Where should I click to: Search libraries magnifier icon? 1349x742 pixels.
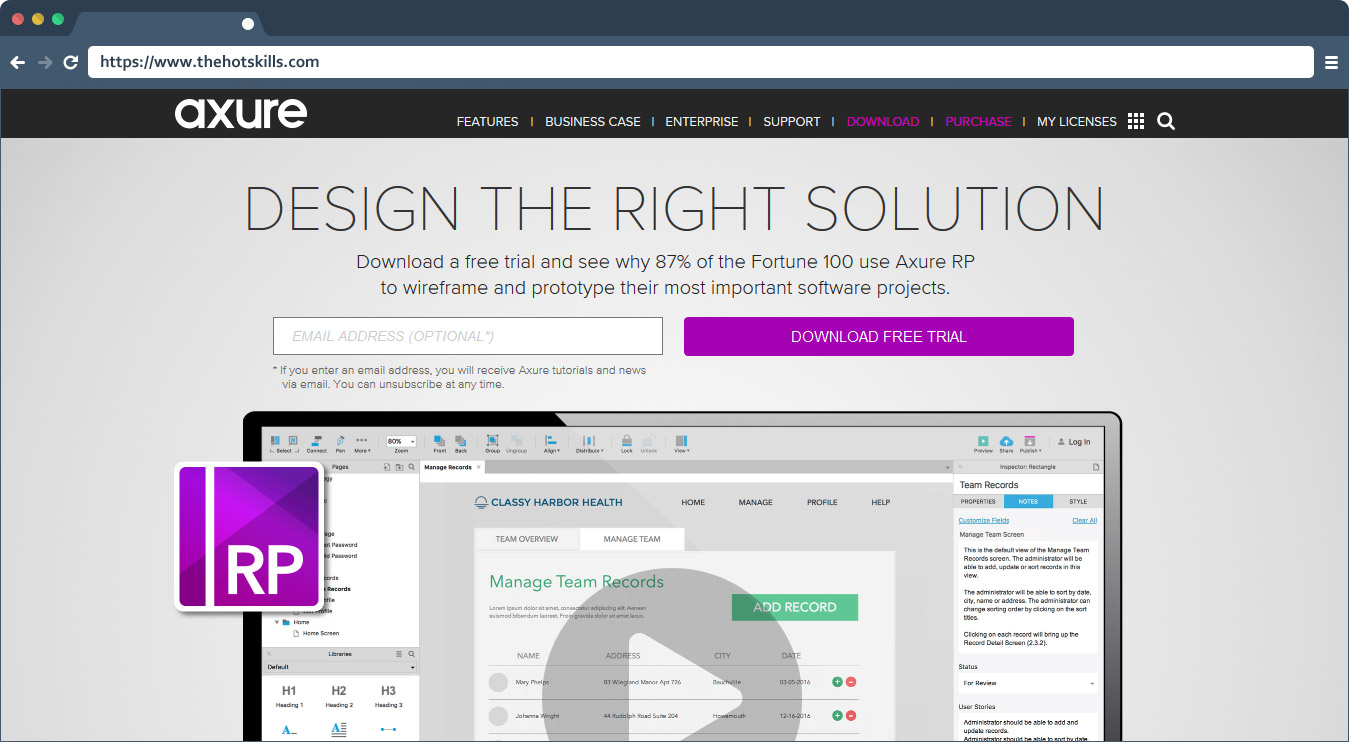[x=411, y=654]
